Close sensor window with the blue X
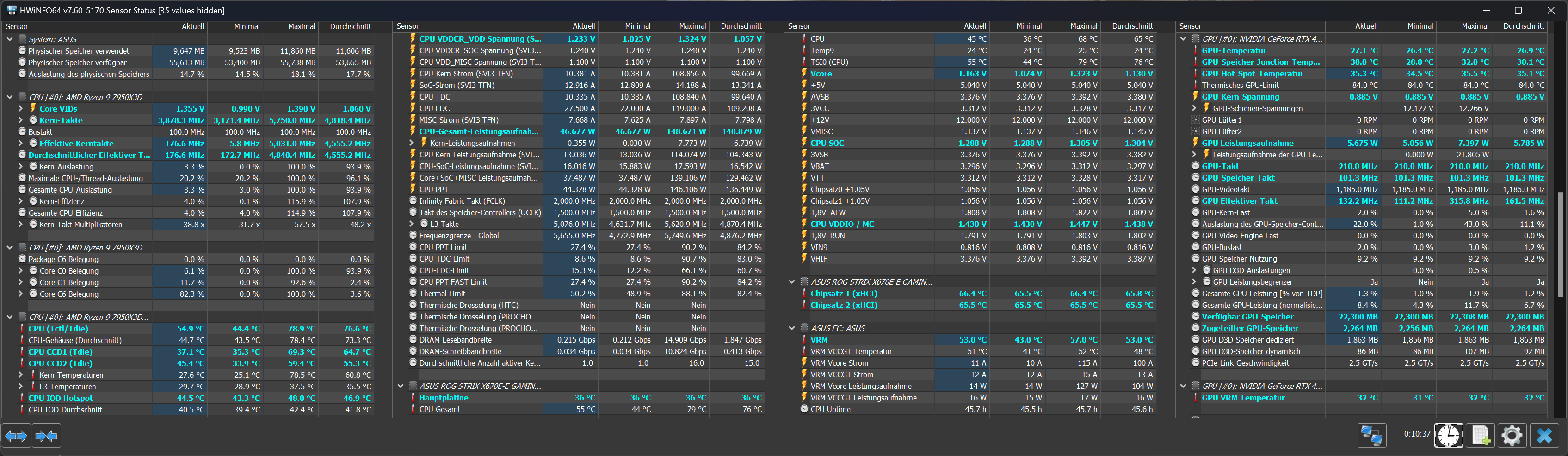 tap(1543, 435)
